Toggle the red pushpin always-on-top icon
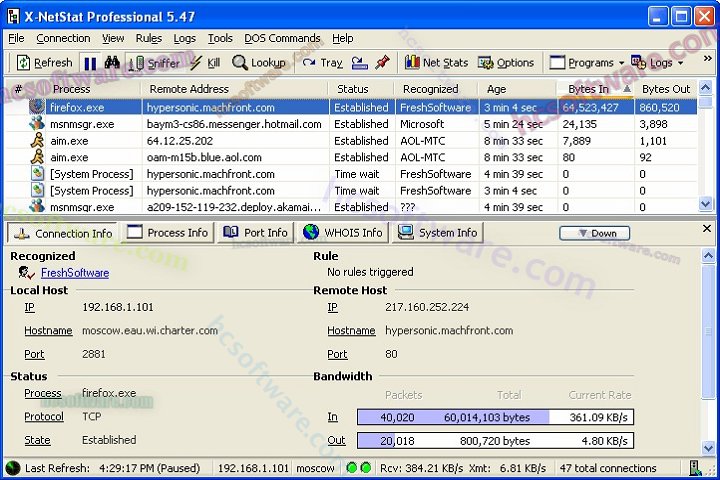 click(382, 62)
